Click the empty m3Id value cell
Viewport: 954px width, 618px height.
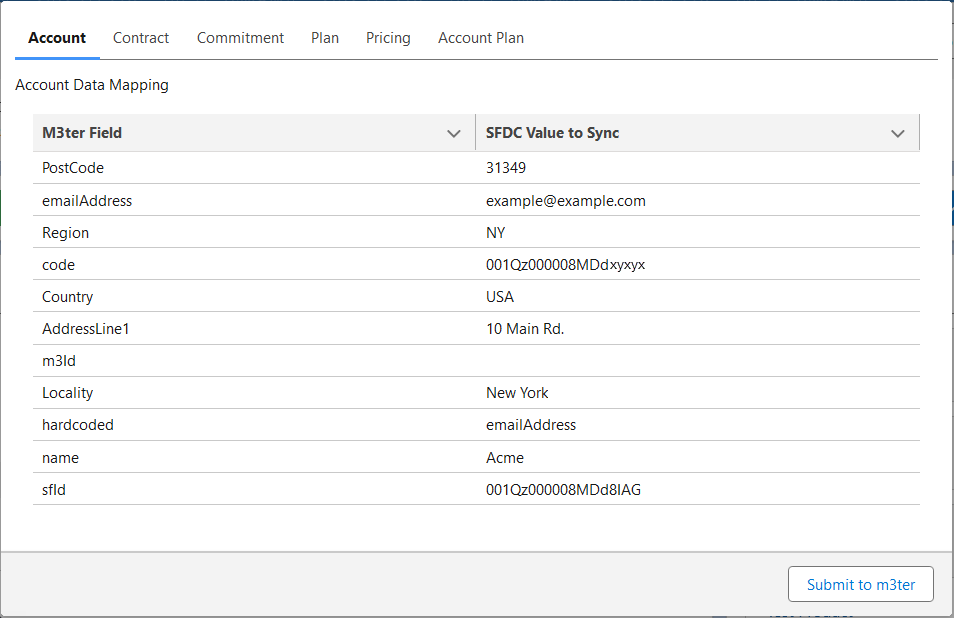(x=697, y=361)
